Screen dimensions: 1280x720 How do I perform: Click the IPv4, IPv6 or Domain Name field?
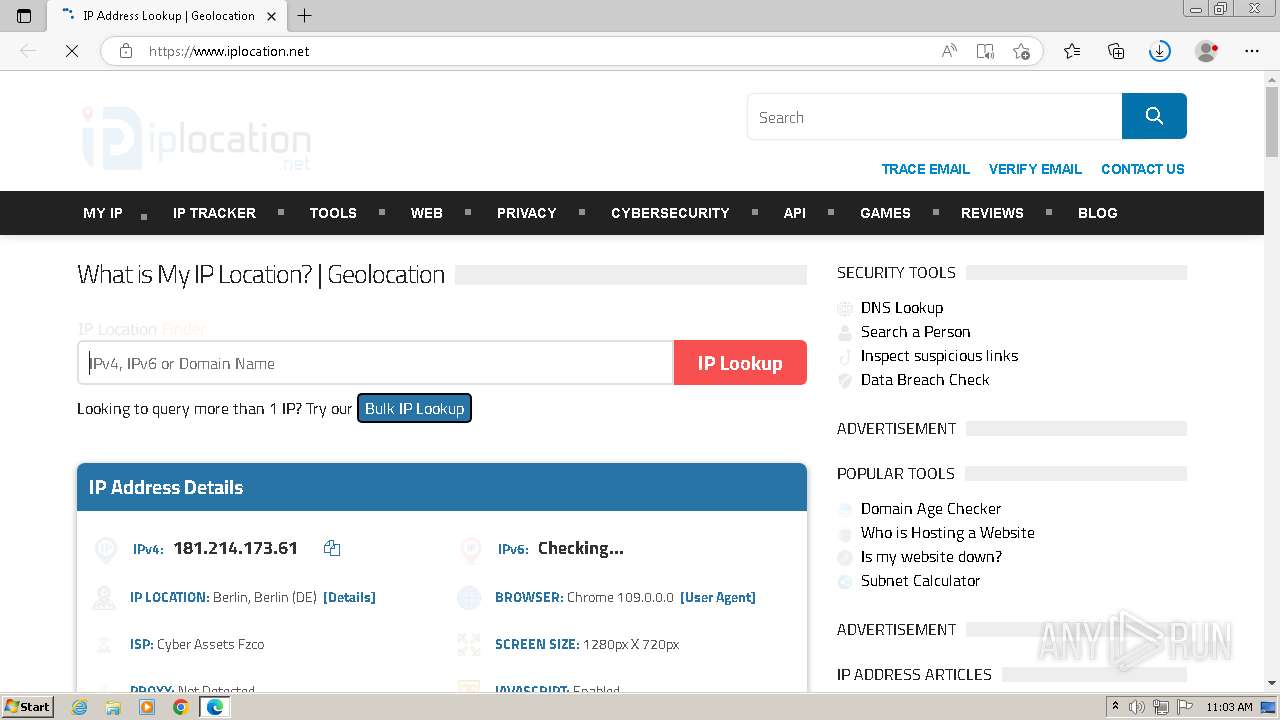(376, 363)
